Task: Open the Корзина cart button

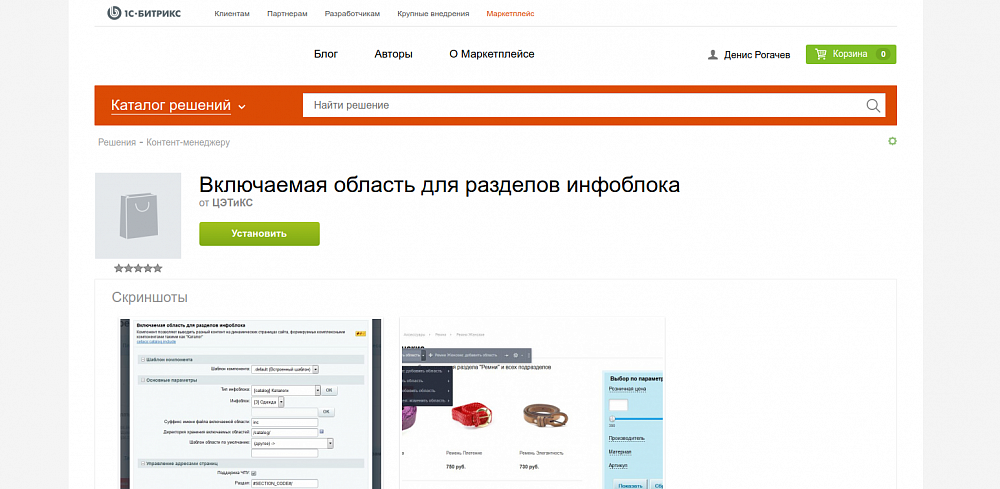Action: pos(851,54)
